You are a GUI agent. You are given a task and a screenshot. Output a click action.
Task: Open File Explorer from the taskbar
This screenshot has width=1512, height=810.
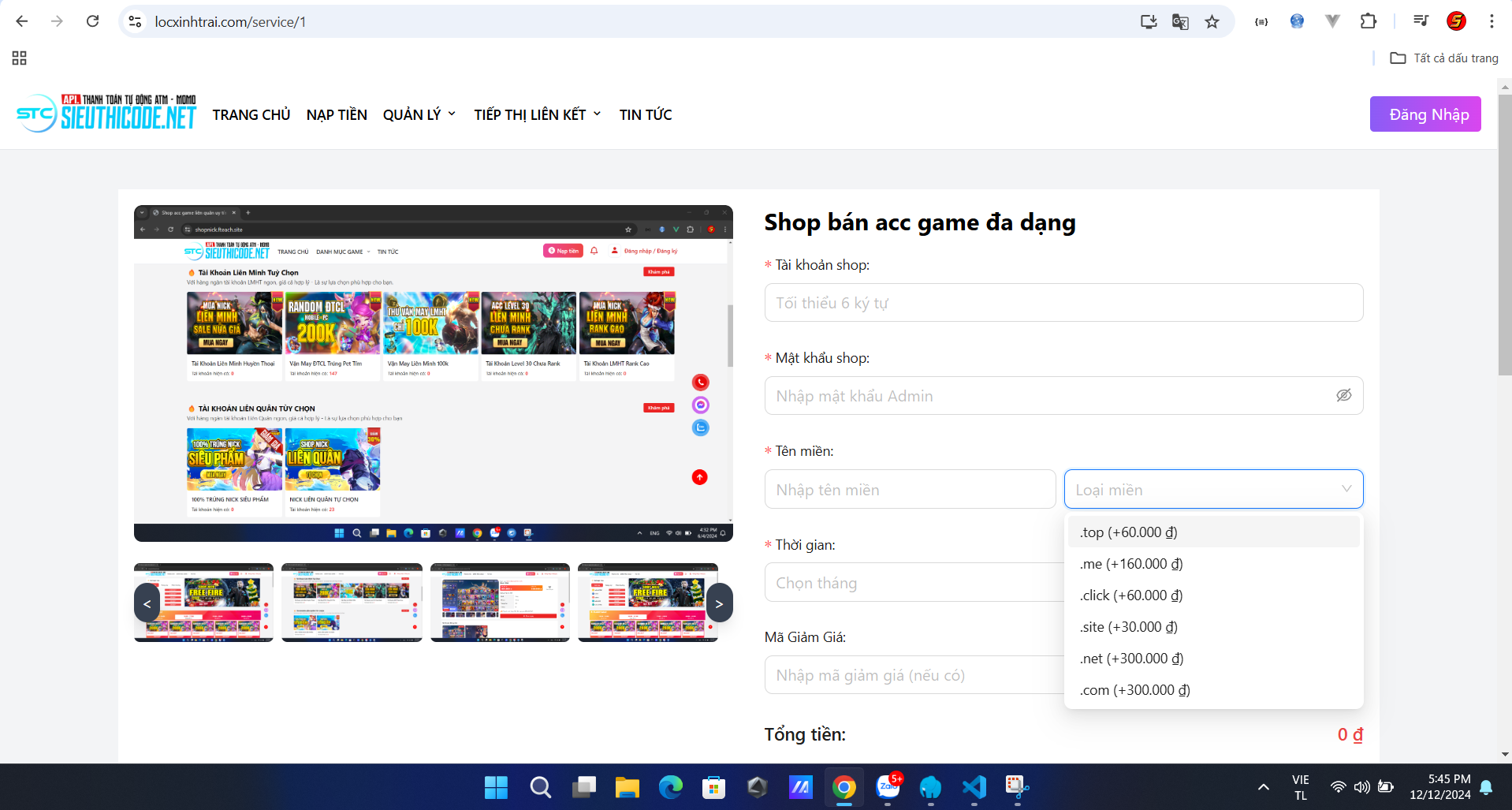(x=627, y=787)
